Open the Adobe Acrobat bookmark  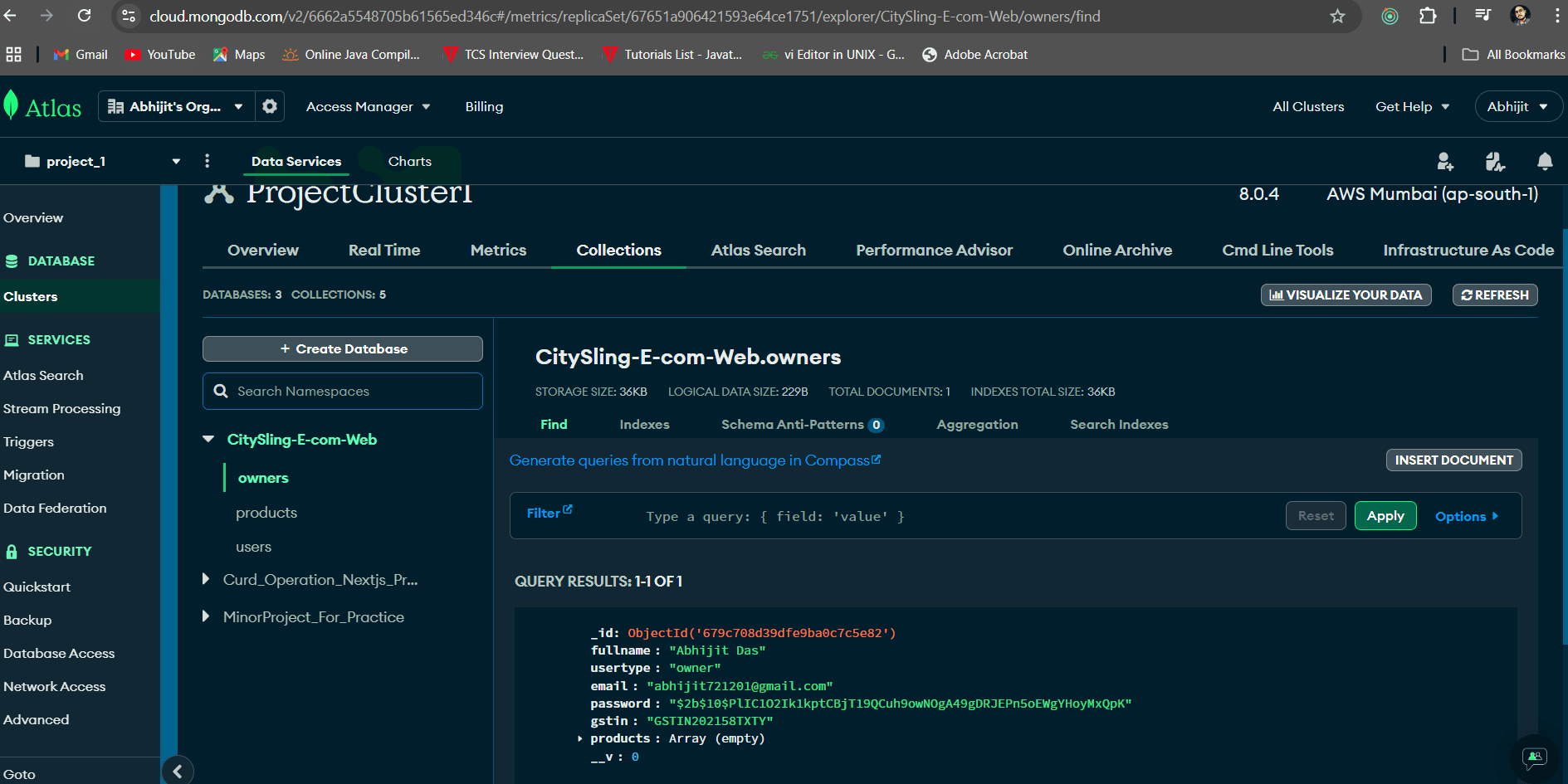975,54
